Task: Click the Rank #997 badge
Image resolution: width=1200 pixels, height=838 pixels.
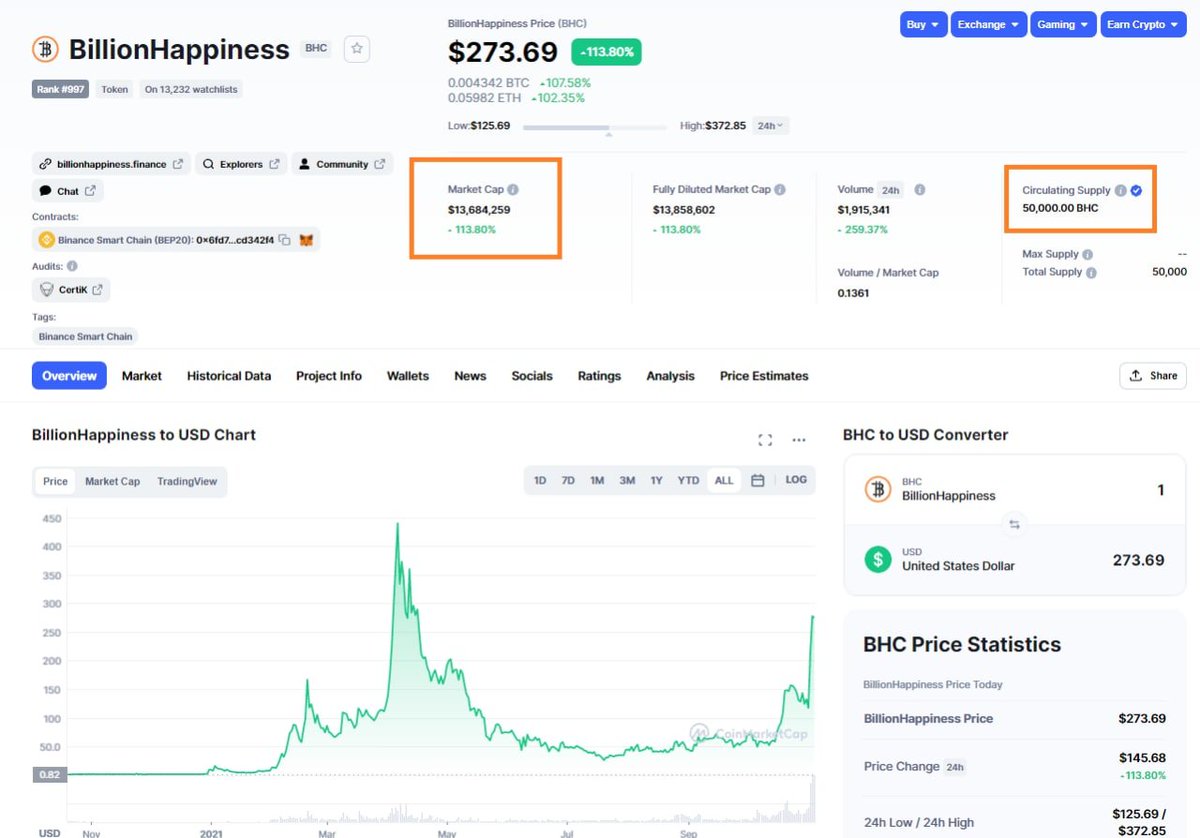Action: pyautogui.click(x=60, y=89)
